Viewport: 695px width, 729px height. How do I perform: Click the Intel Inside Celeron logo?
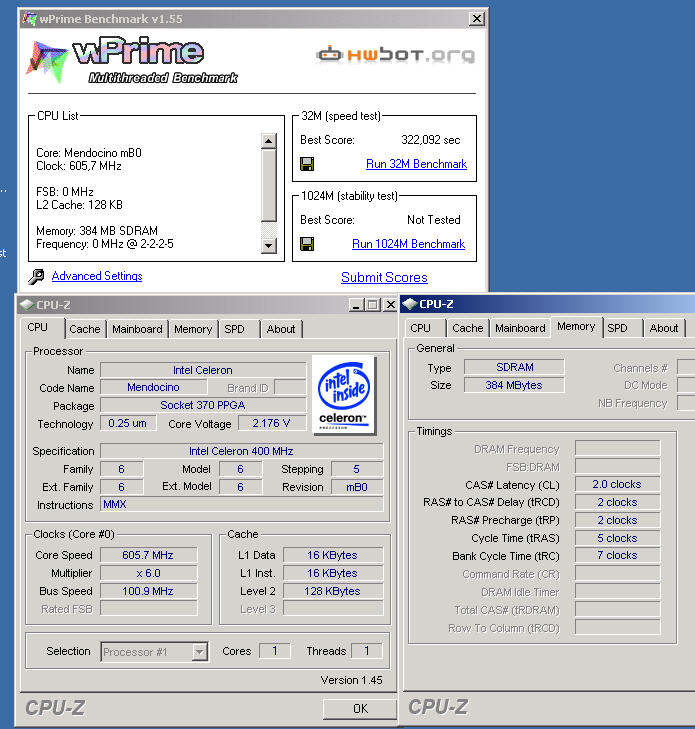tap(344, 395)
